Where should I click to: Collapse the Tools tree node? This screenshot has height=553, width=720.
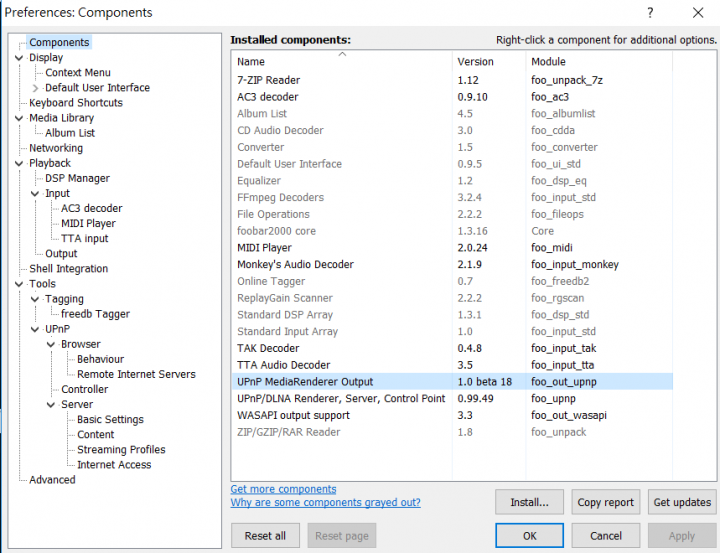19,284
